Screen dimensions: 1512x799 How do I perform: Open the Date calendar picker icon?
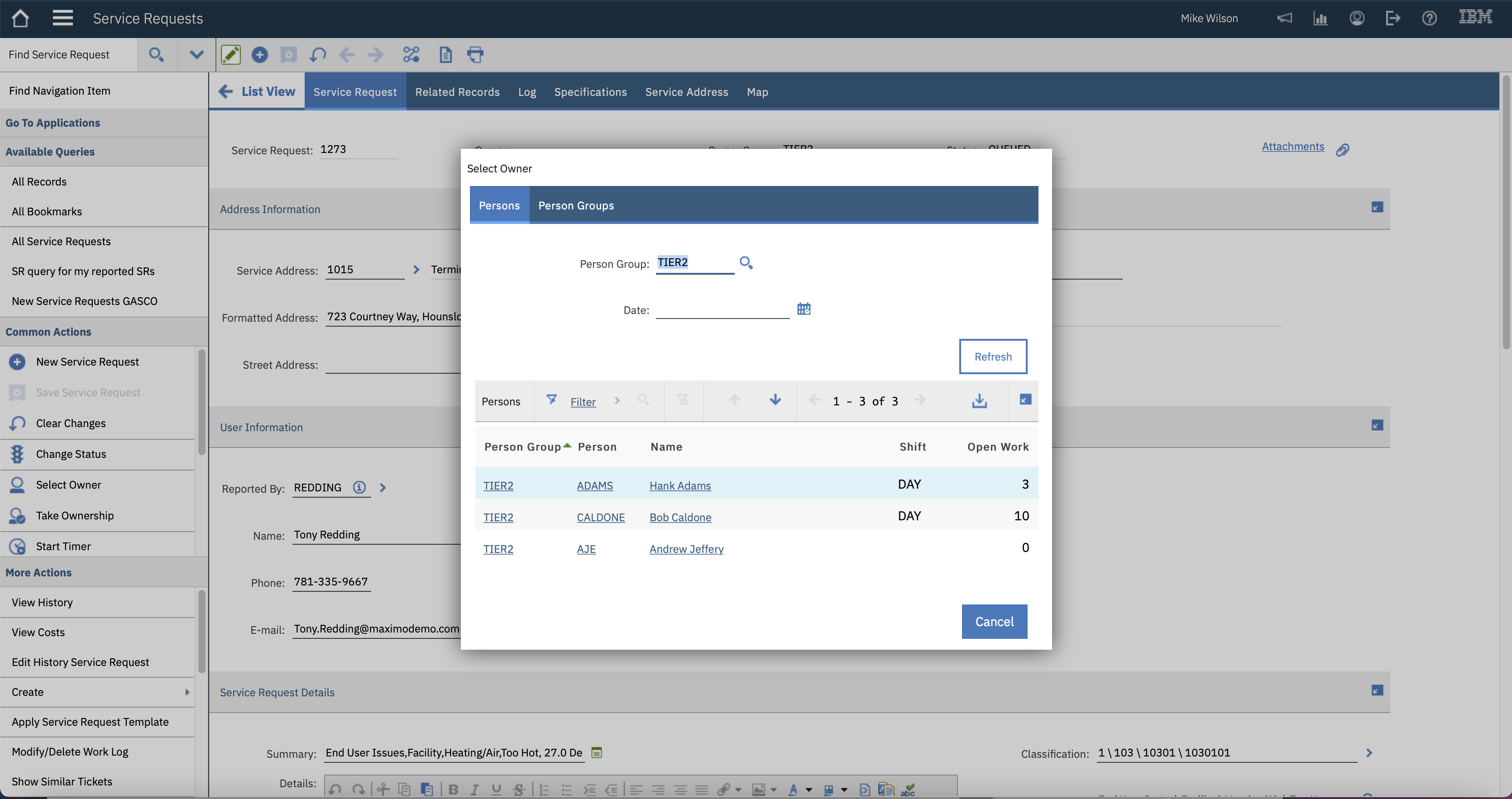point(804,309)
